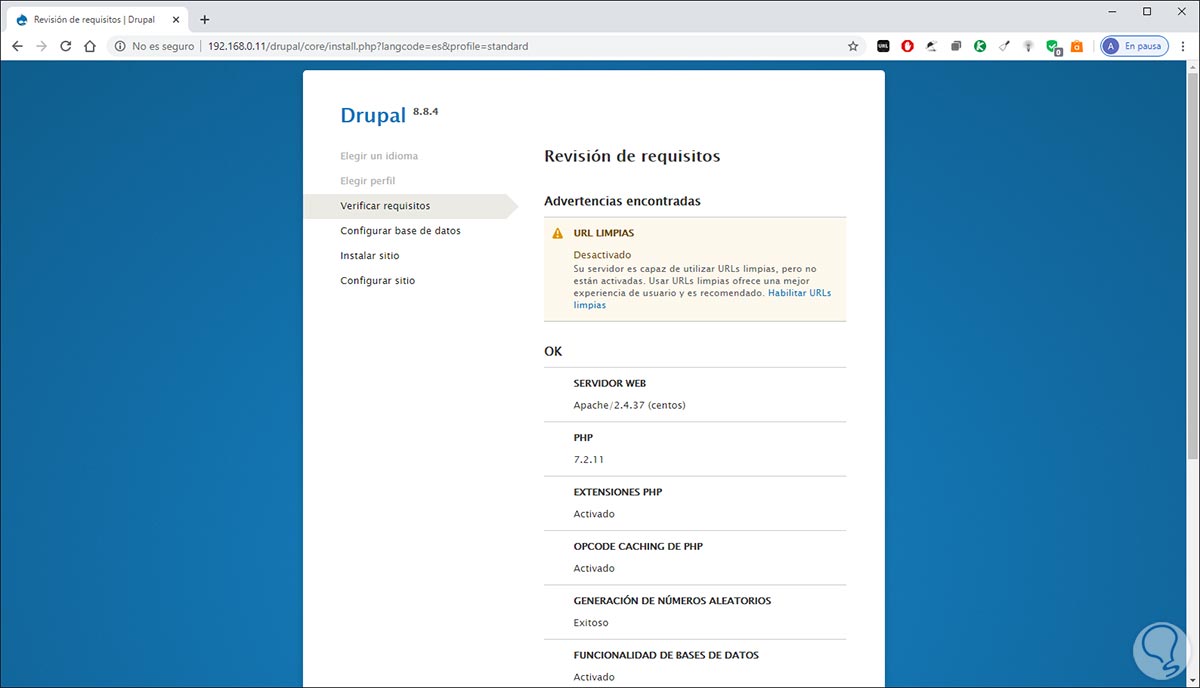Click the green K extension icon

980,46
